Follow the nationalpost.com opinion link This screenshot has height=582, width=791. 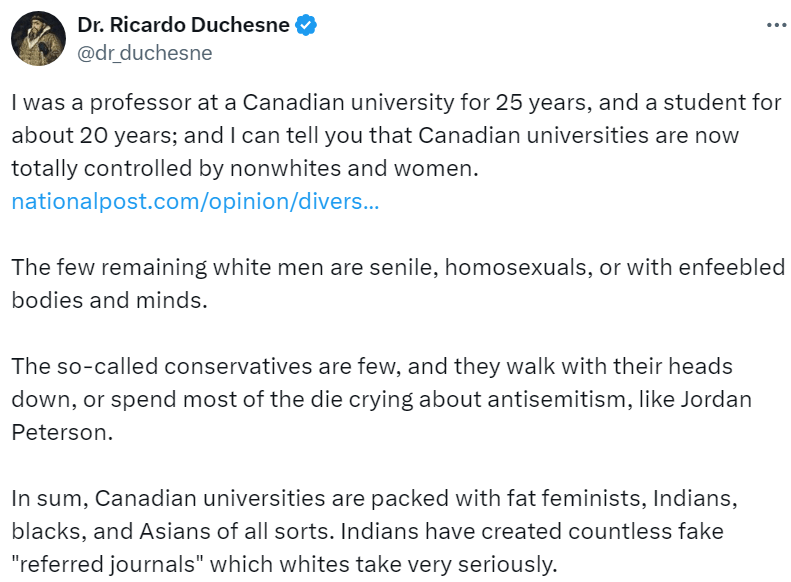click(195, 201)
